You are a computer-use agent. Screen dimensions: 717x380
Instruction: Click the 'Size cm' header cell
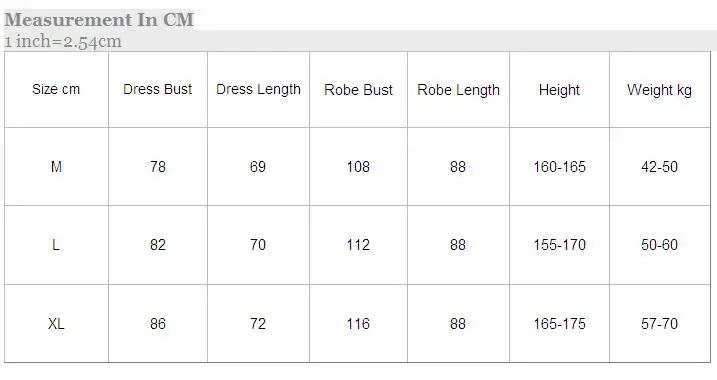[x=56, y=89]
